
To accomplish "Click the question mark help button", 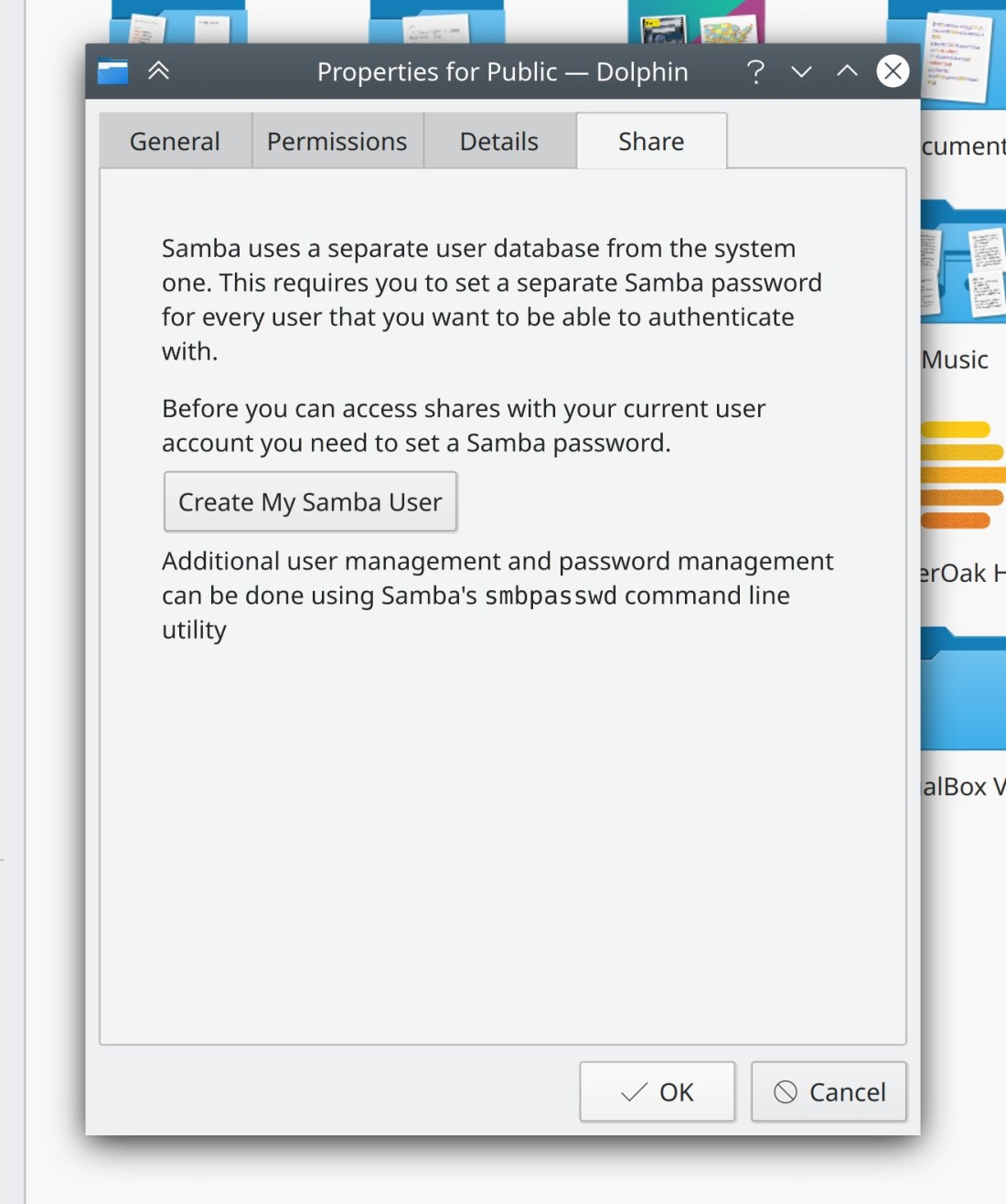I will pyautogui.click(x=755, y=71).
